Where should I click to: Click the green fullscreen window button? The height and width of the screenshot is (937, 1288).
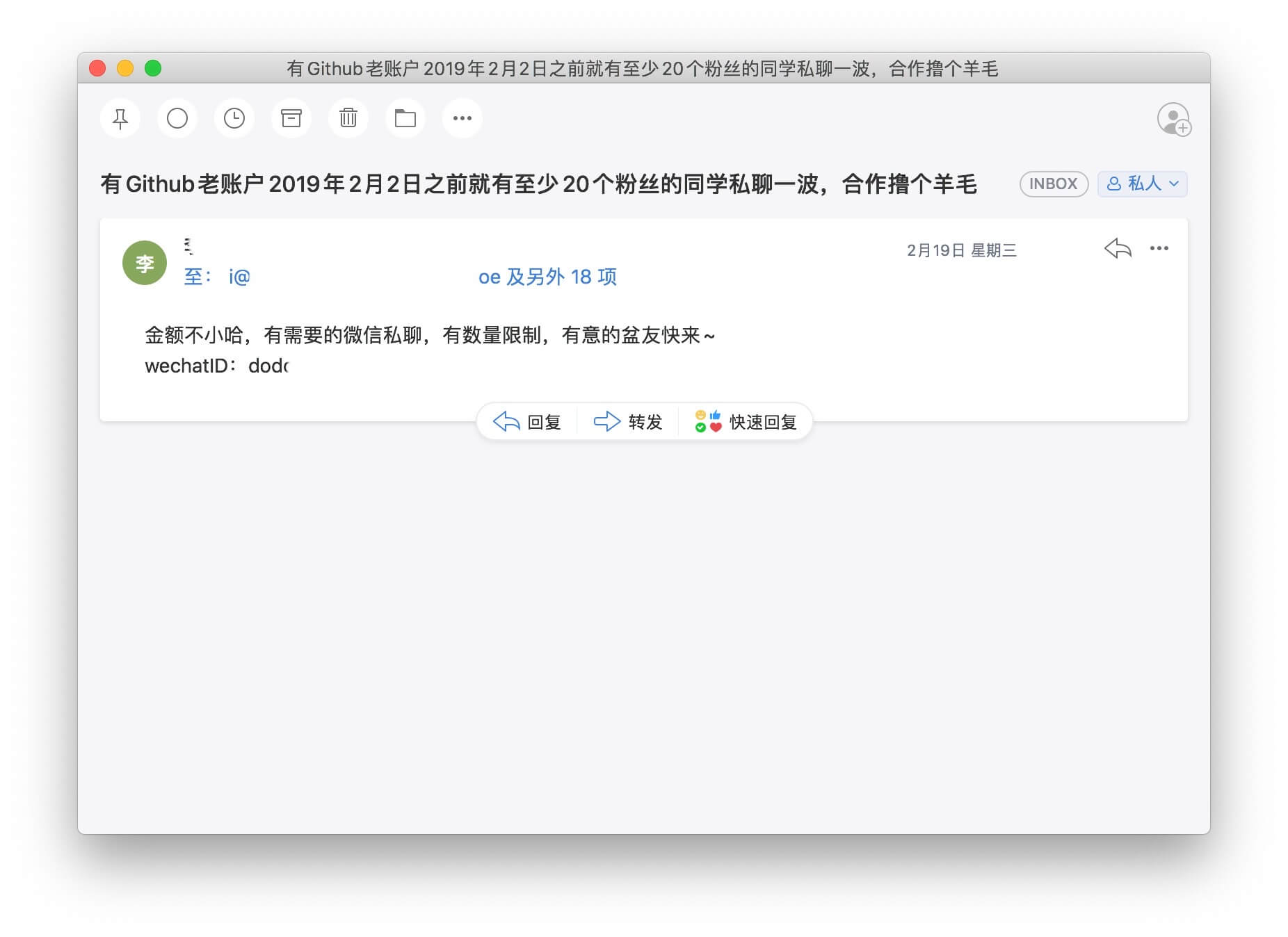click(x=153, y=68)
